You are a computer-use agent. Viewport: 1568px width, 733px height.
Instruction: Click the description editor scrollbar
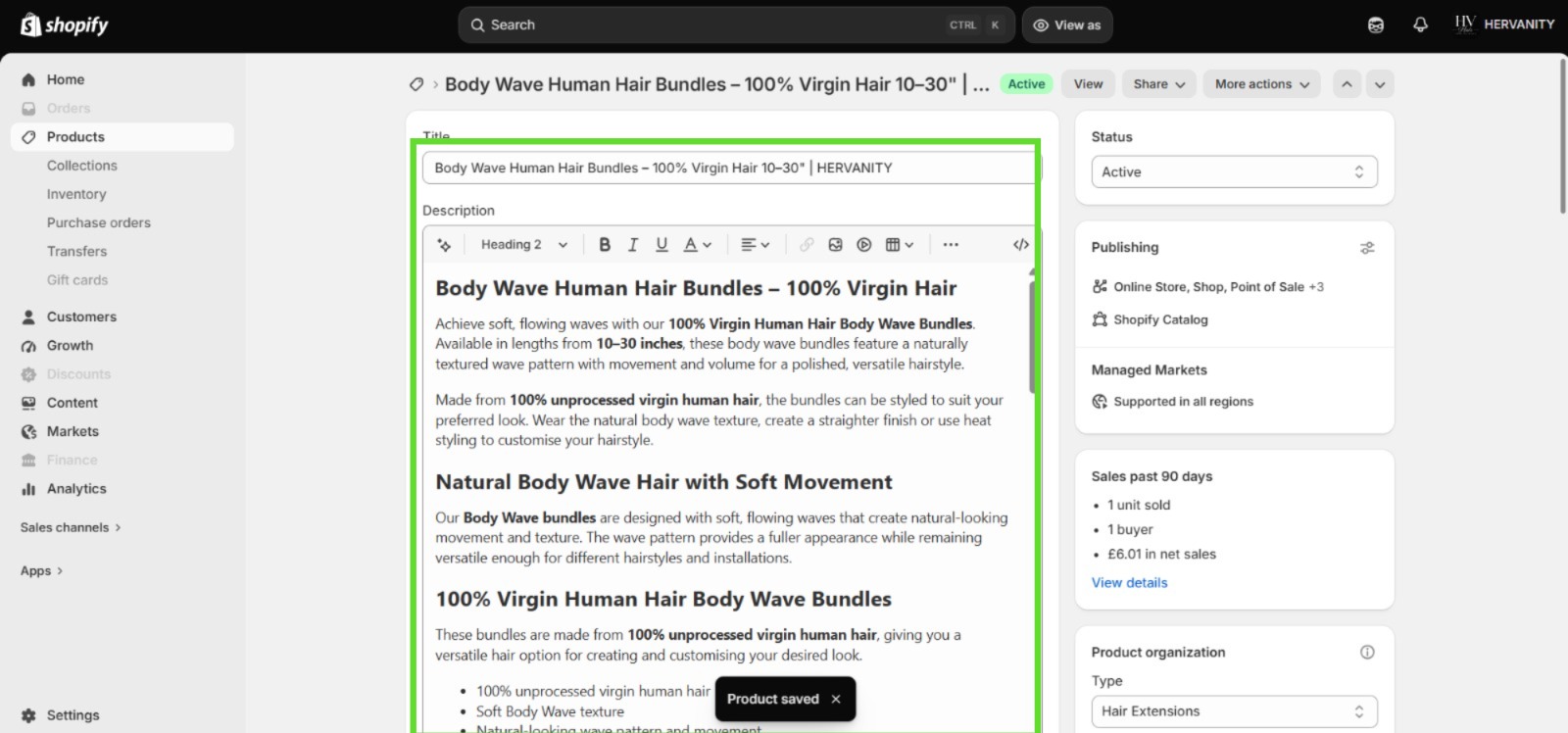1032,336
